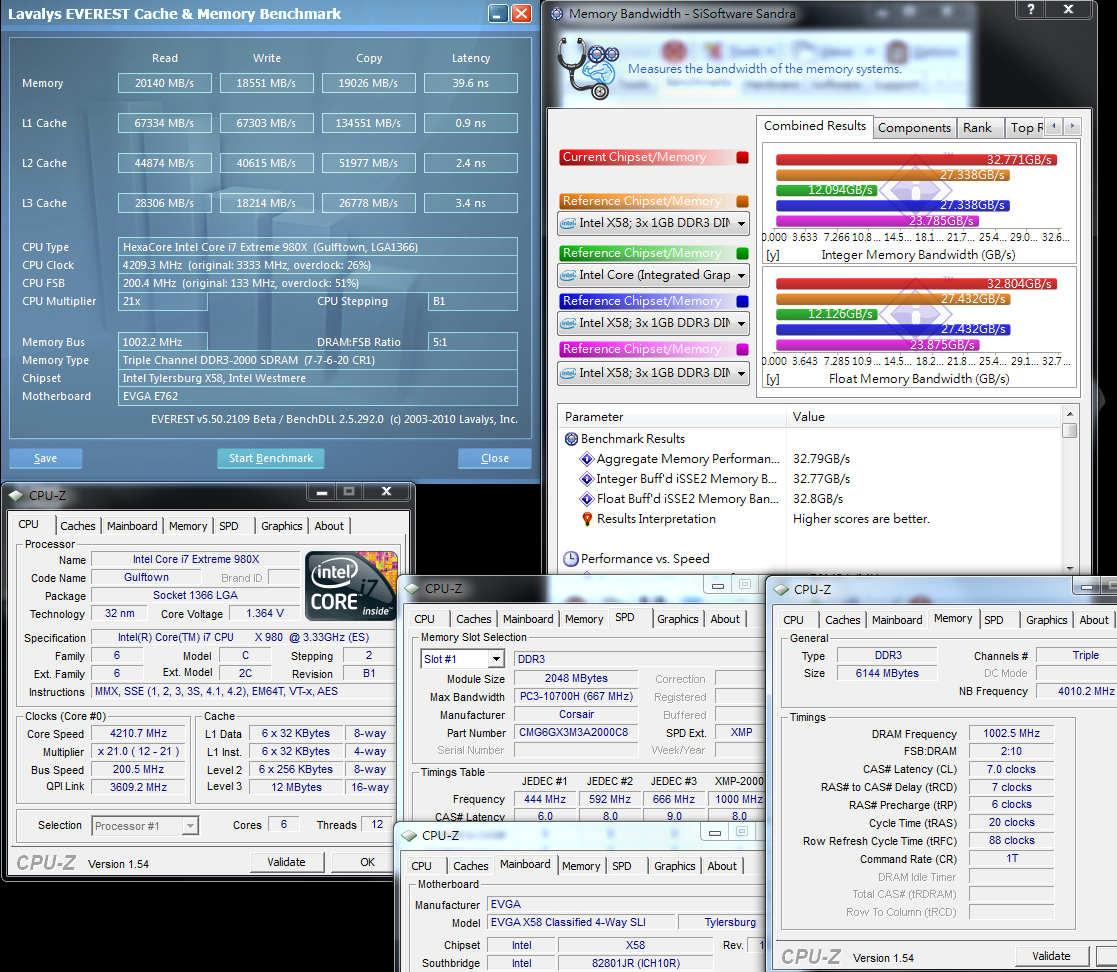This screenshot has height=972, width=1117.
Task: Click the Results Interpretation lightbulb icon
Action: [x=587, y=519]
